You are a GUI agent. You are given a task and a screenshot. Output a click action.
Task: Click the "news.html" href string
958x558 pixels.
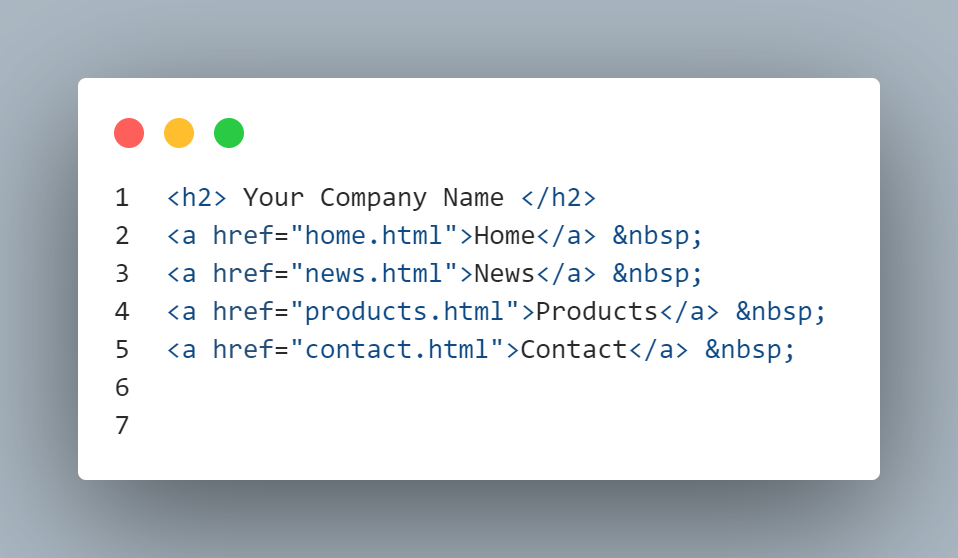pyautogui.click(x=374, y=273)
